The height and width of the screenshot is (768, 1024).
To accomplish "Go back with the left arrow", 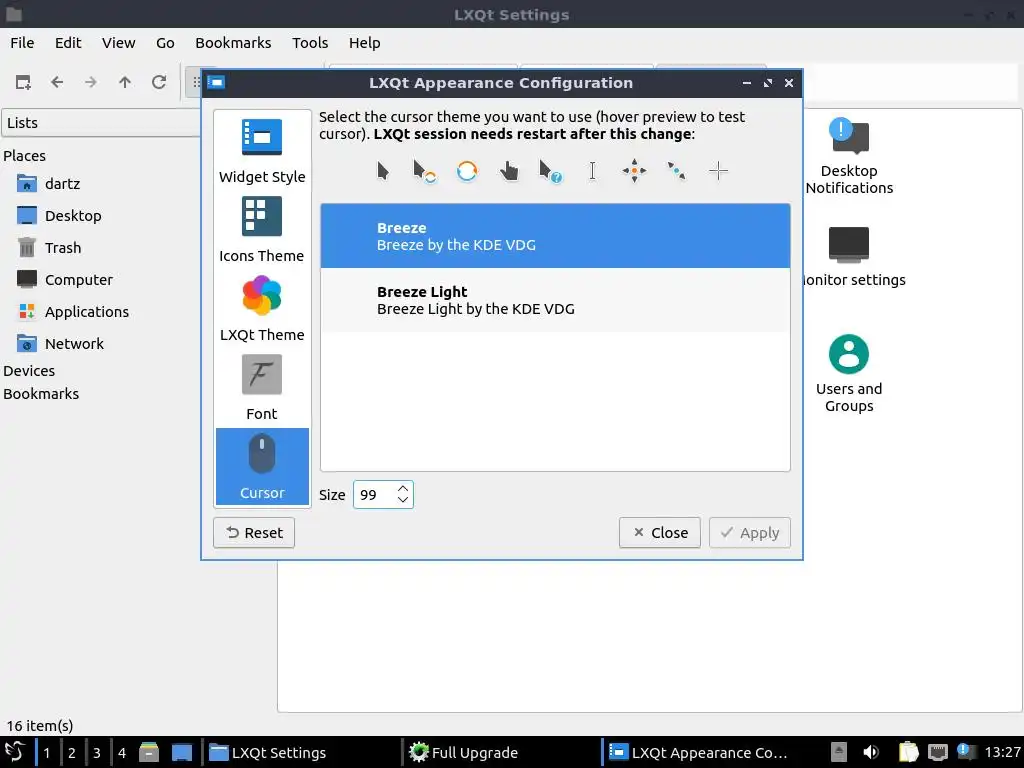I will [x=57, y=82].
